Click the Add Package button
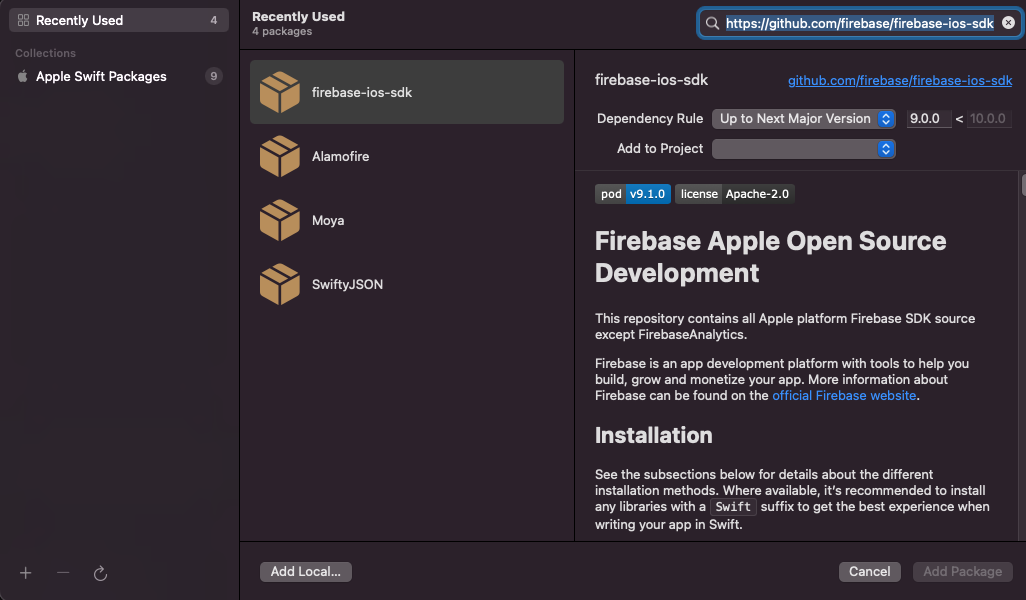 point(963,572)
